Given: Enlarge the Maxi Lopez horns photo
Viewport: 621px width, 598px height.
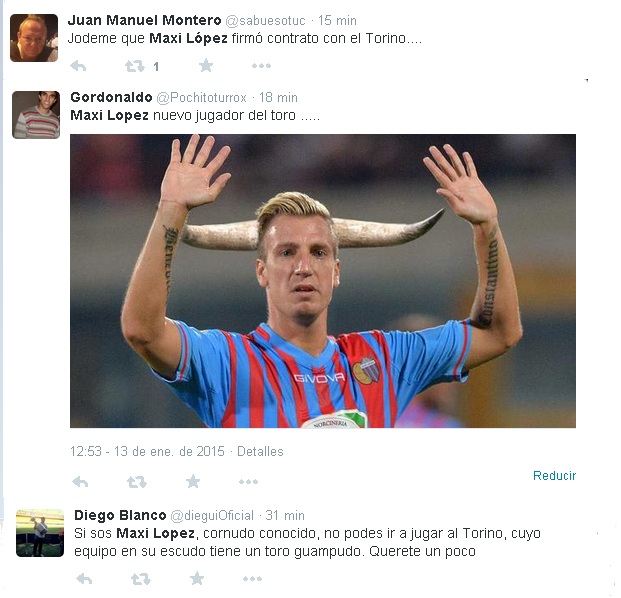Looking at the screenshot, I should coord(323,281).
